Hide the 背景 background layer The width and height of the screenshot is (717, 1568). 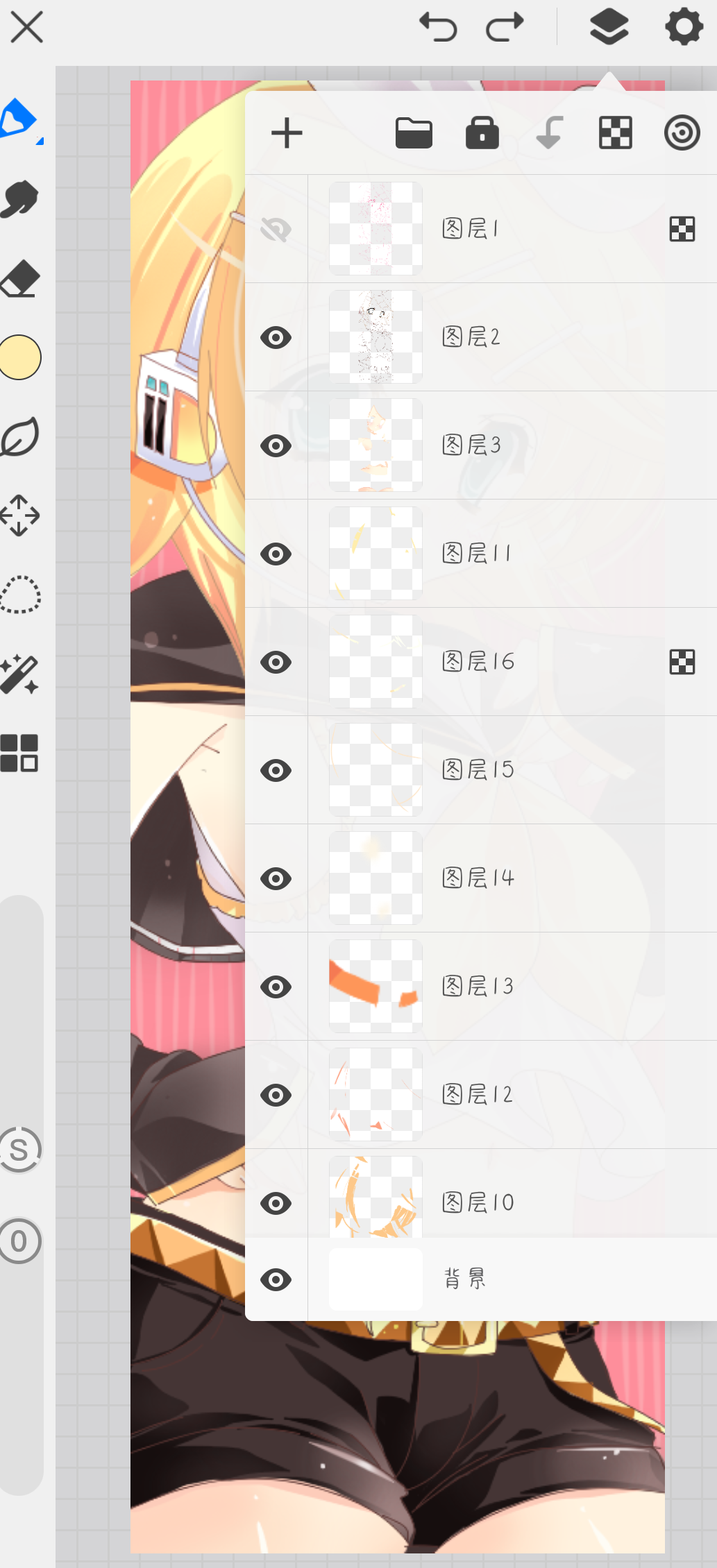click(276, 1279)
